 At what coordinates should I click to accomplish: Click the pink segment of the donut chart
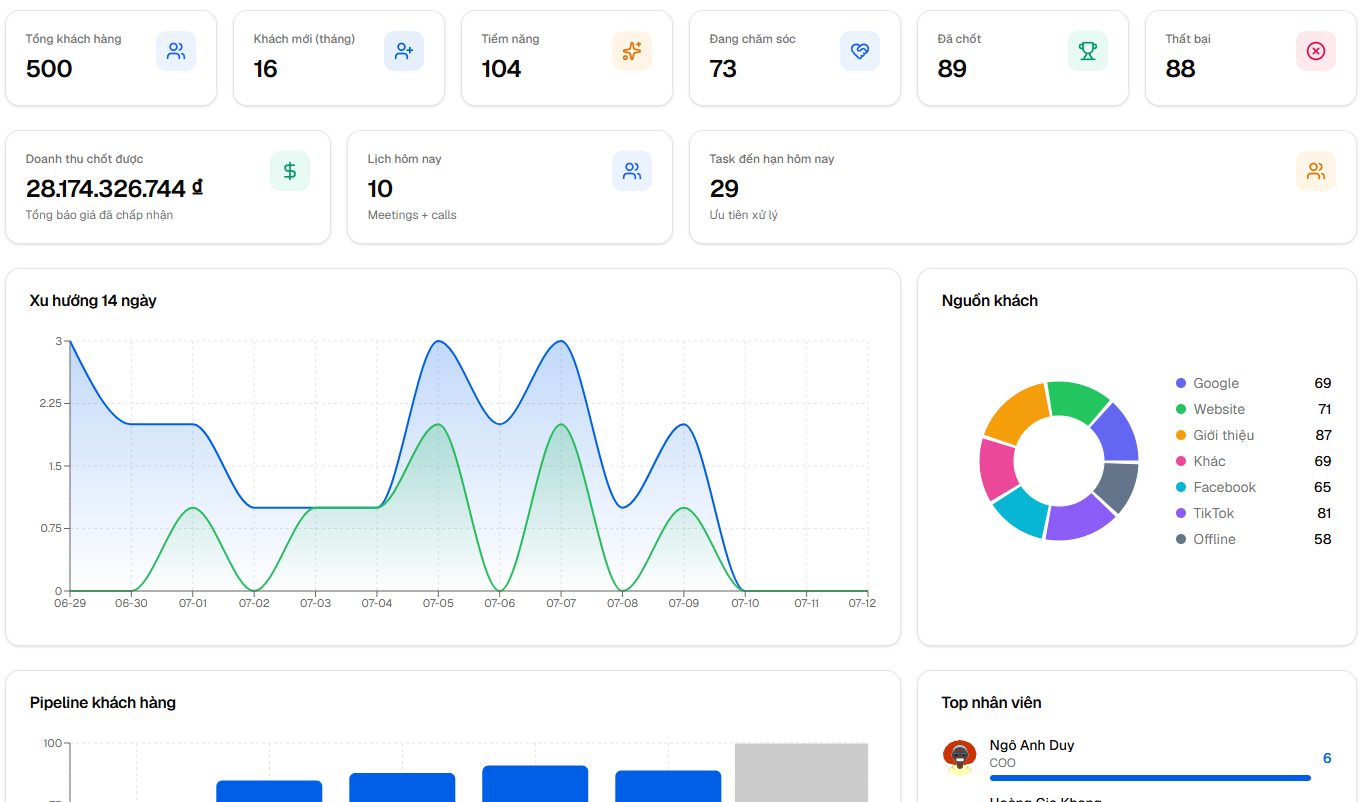pyautogui.click(x=997, y=469)
